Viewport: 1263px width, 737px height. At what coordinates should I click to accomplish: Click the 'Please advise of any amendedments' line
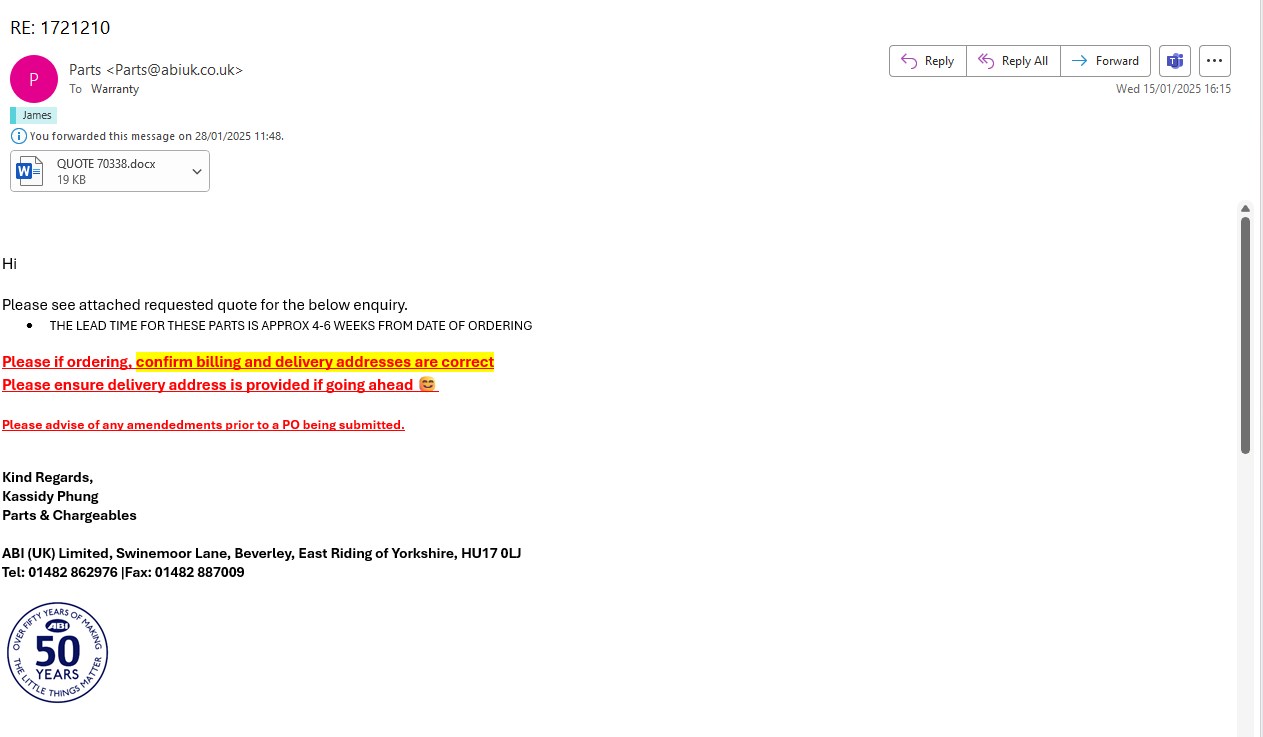[x=203, y=425]
